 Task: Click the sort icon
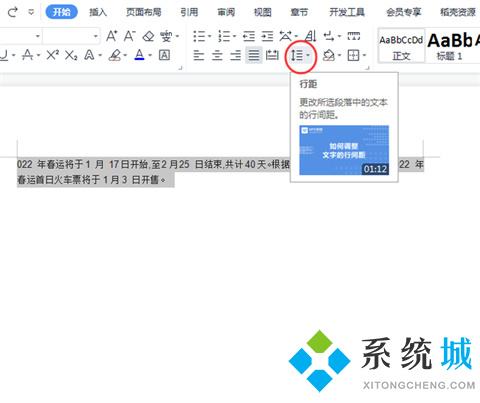point(311,36)
